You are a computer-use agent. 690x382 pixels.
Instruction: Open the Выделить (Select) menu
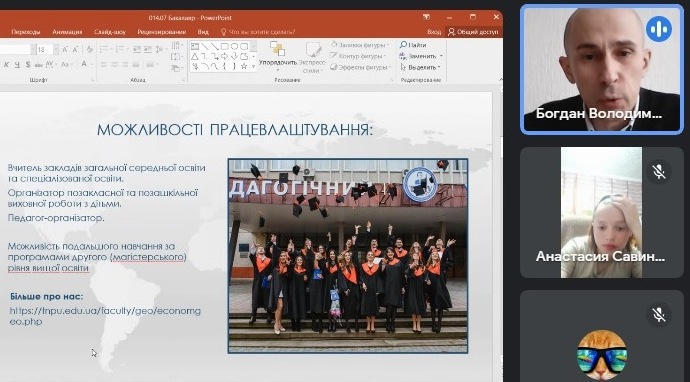click(x=420, y=67)
